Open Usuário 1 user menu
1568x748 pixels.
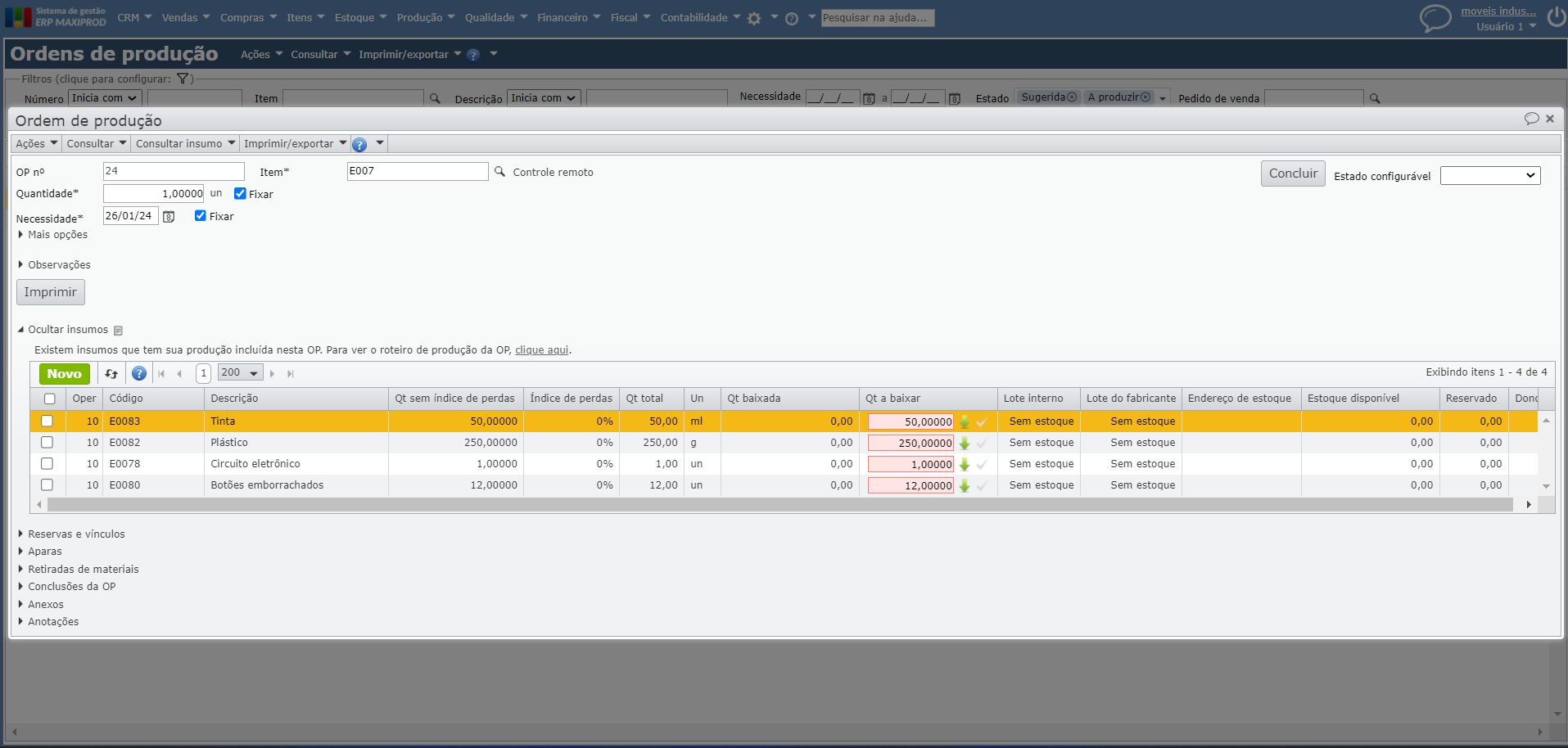[x=1506, y=26]
